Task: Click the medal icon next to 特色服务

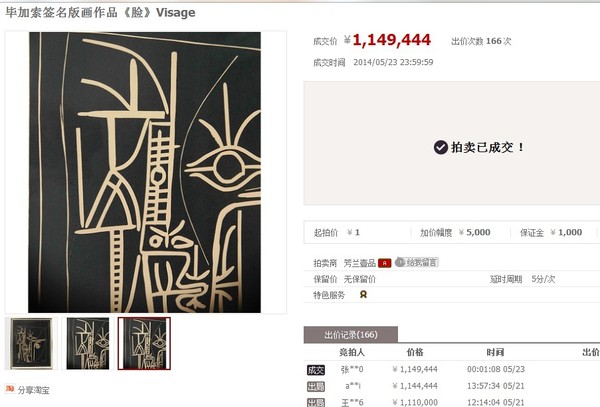Action: click(x=363, y=295)
